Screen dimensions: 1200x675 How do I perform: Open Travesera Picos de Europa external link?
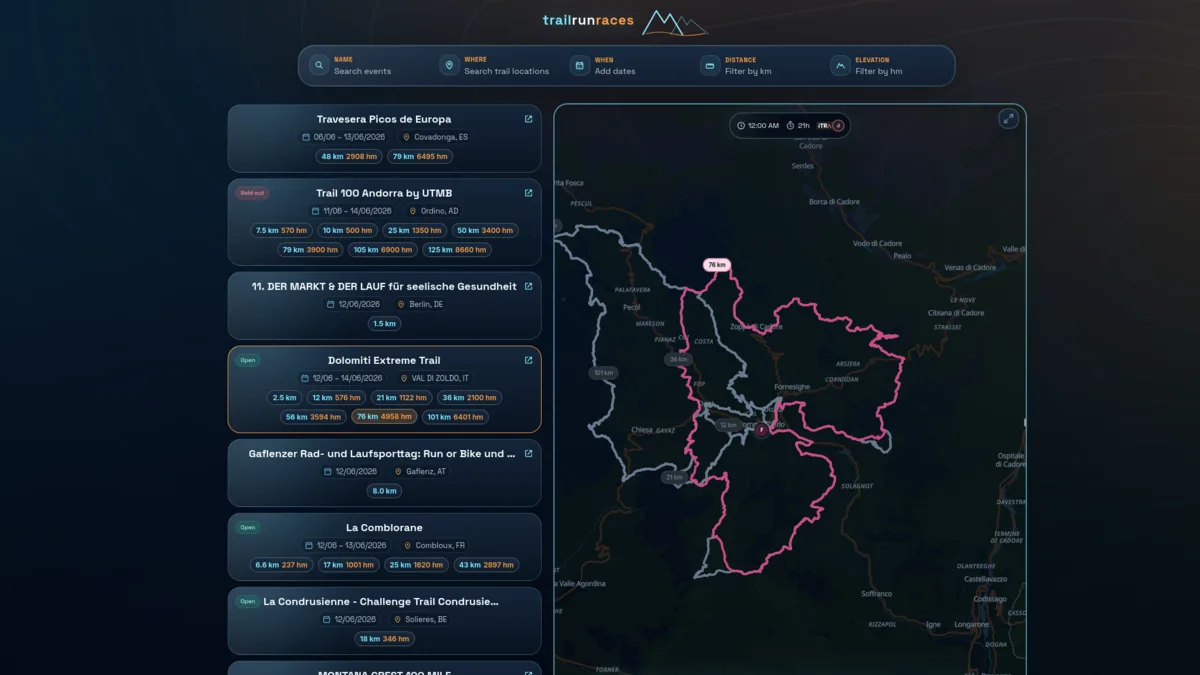point(528,119)
